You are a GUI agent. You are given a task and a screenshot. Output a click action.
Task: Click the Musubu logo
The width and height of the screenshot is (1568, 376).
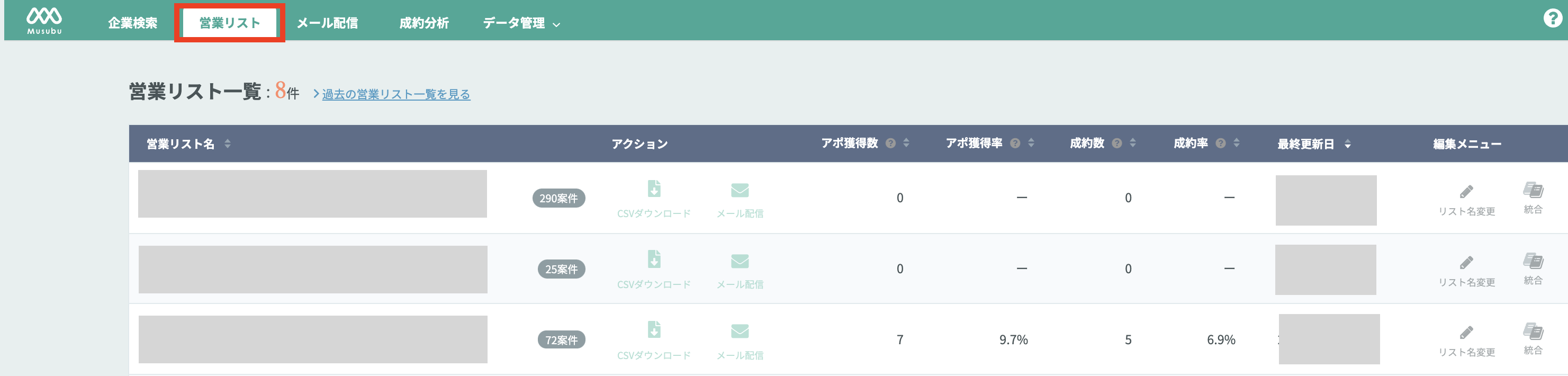44,21
